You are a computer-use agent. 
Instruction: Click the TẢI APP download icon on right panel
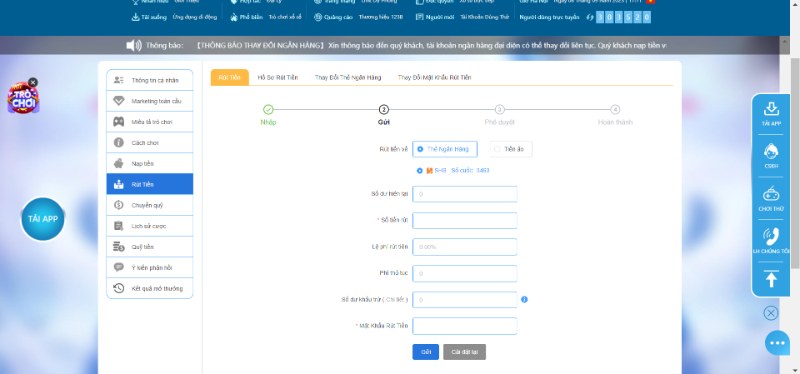[771, 109]
